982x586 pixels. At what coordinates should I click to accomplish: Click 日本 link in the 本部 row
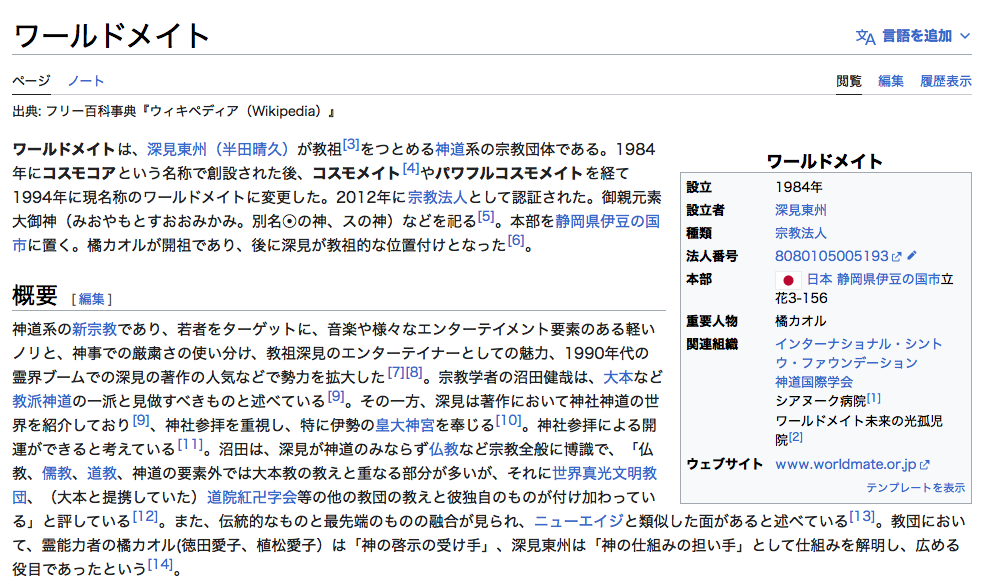(819, 279)
